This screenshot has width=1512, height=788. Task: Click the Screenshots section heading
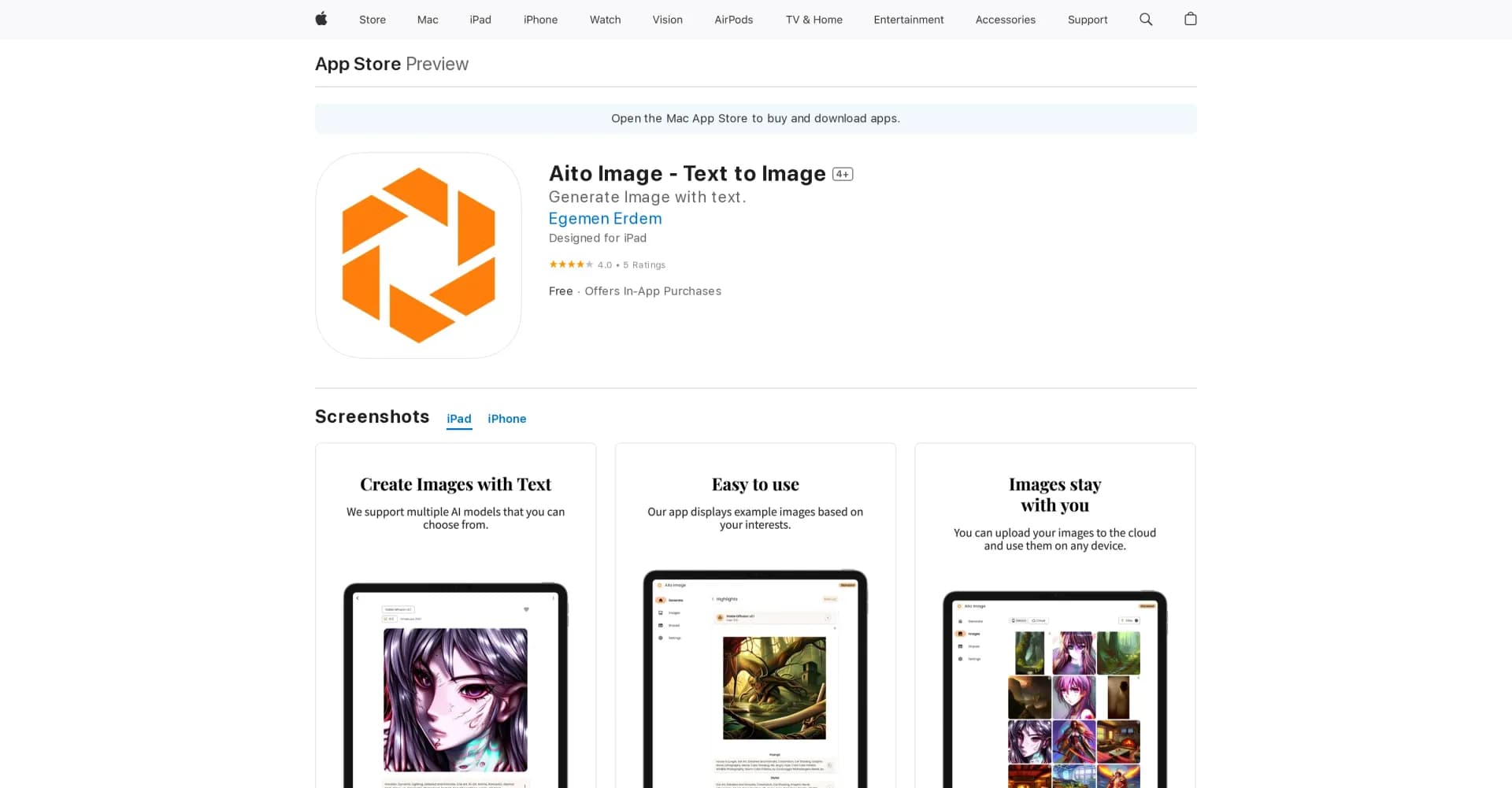coord(372,416)
